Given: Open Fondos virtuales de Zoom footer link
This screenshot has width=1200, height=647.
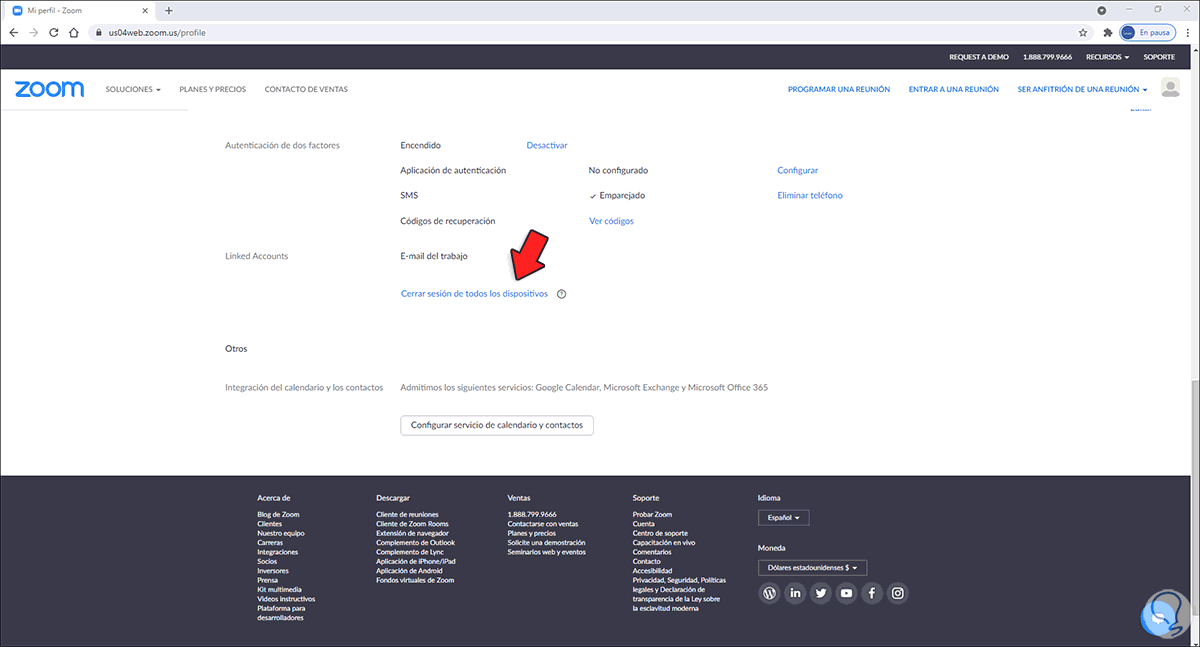Looking at the screenshot, I should (415, 580).
